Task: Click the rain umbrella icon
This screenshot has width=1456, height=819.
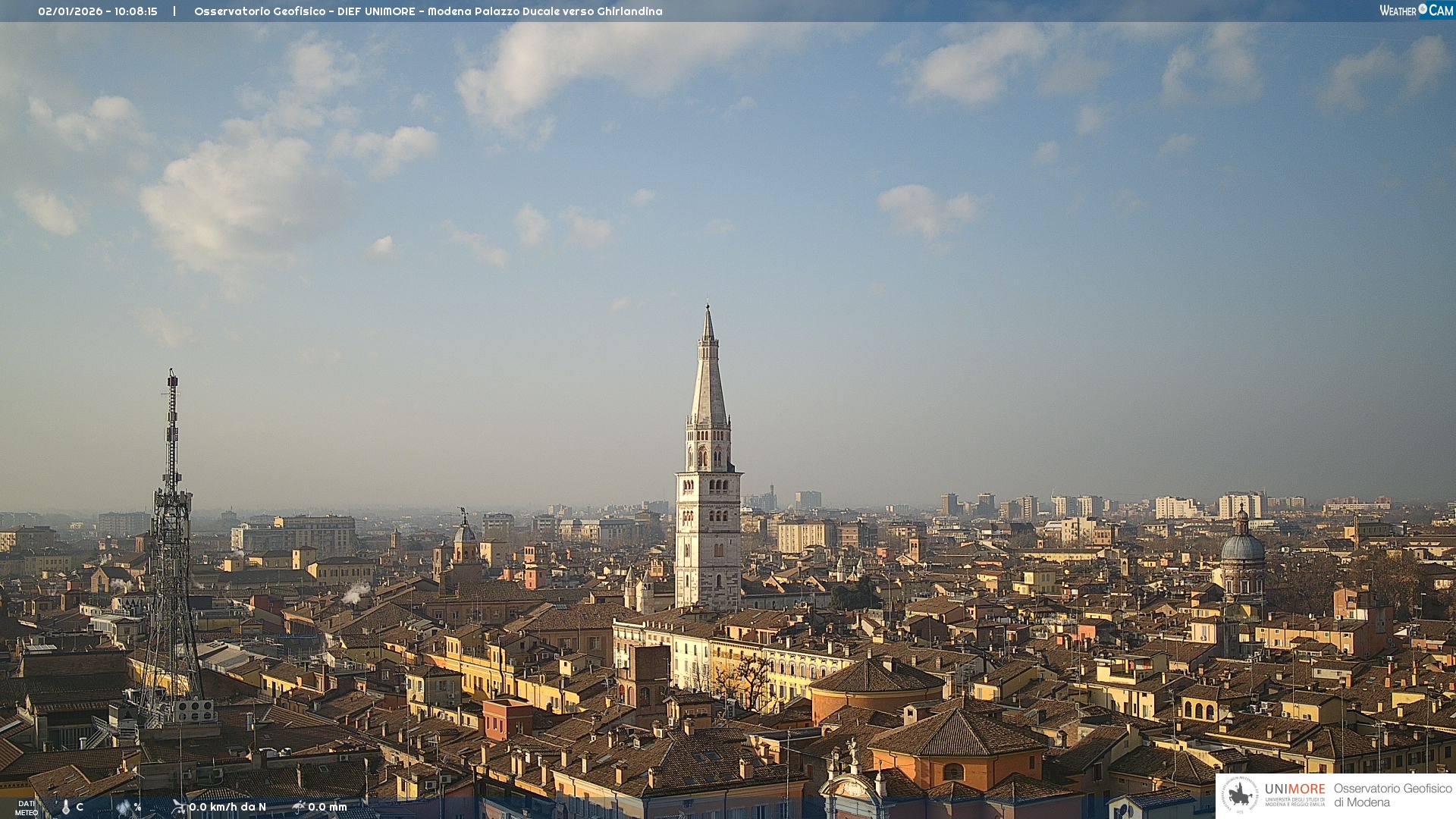Action: (x=299, y=807)
